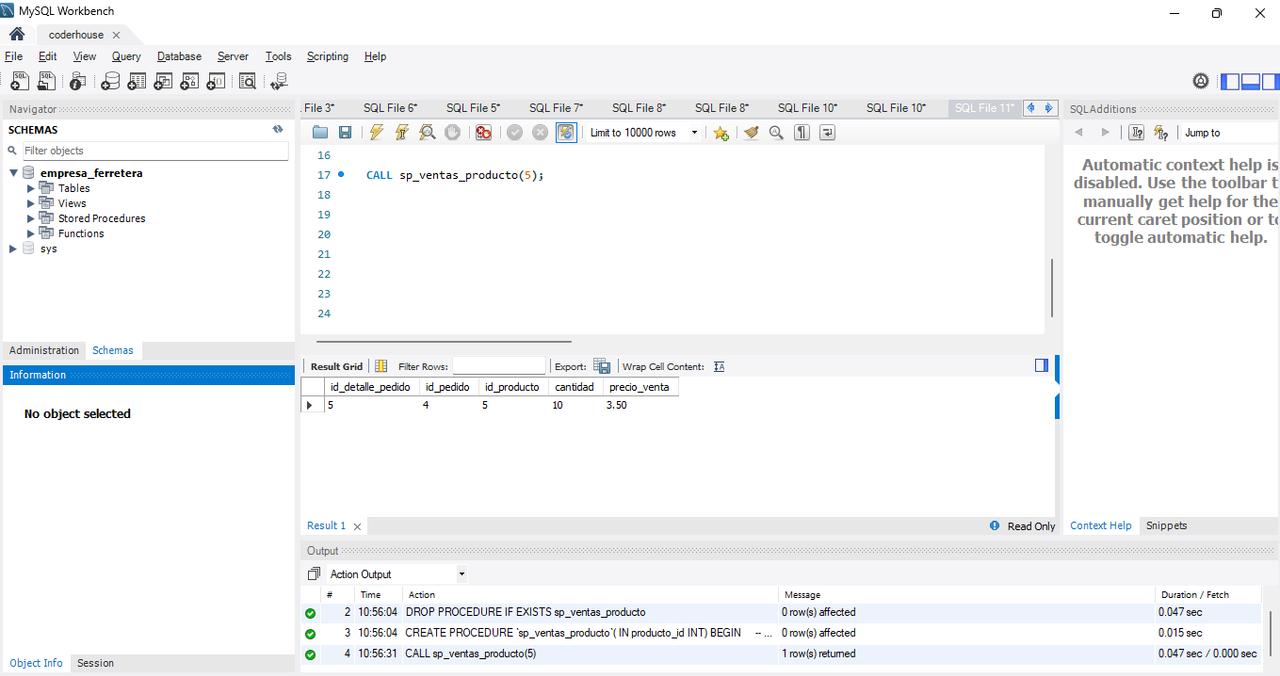This screenshot has width=1280, height=676.
Task: Toggle Wrap Cell Content
Action: [x=719, y=366]
